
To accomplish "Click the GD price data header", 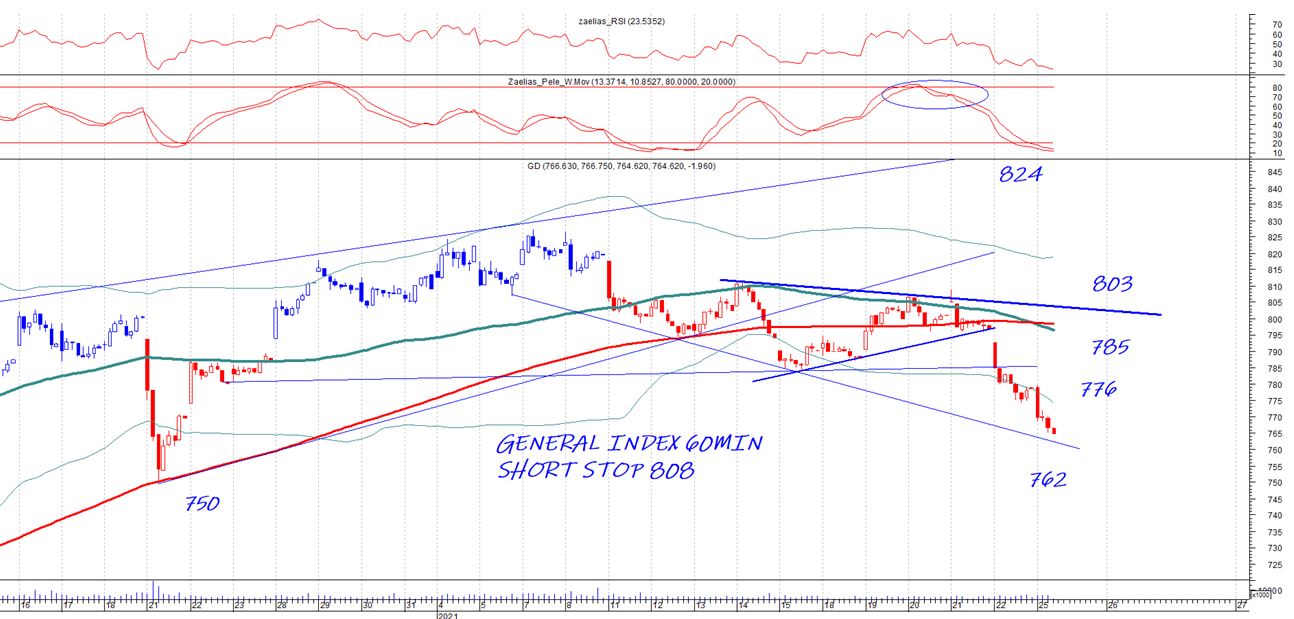I will tap(620, 166).
